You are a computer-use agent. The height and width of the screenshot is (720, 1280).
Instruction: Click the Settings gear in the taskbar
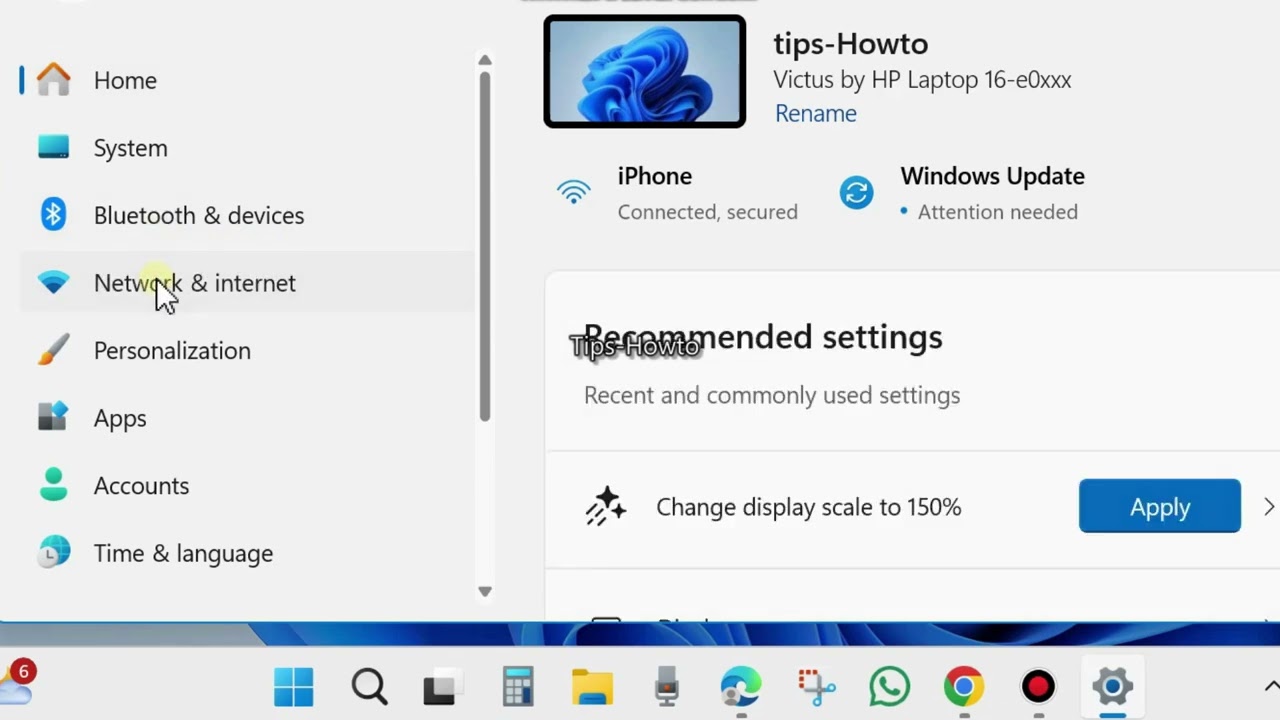tap(1112, 687)
